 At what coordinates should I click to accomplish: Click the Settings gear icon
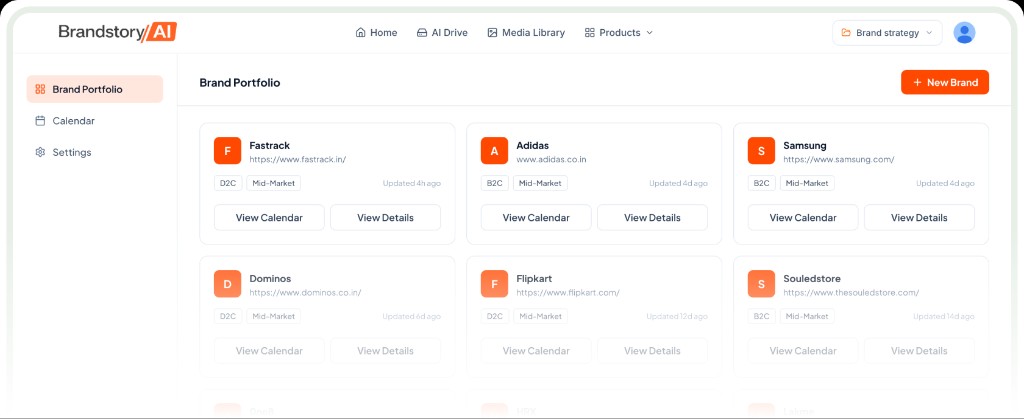click(40, 152)
